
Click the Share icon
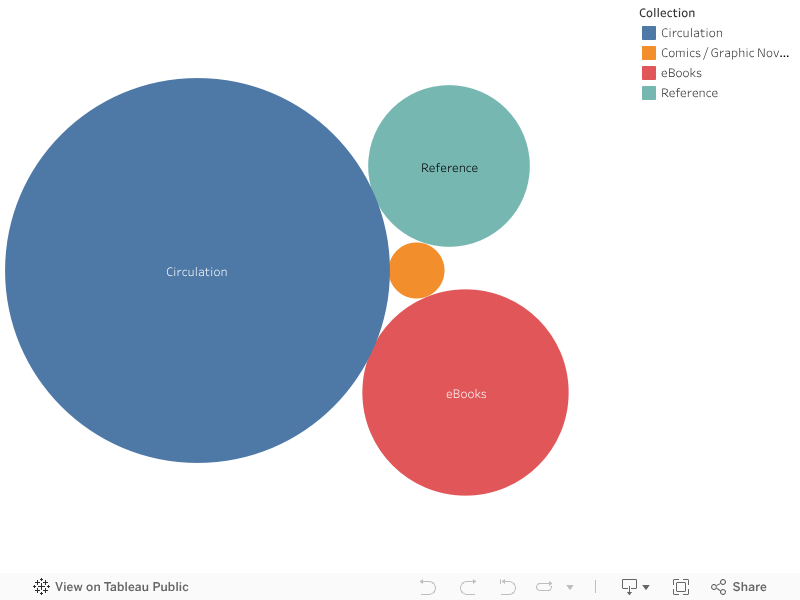pos(718,587)
